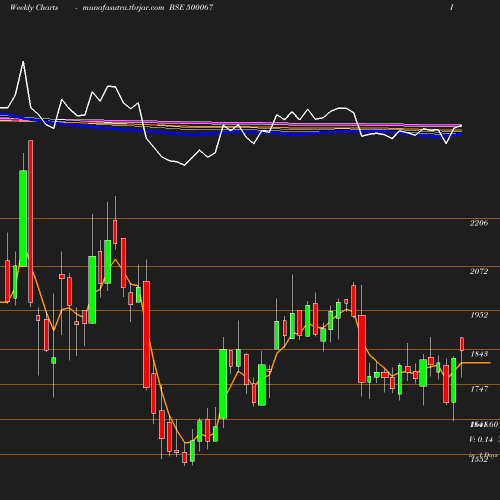Click the "V: 0.14" volume readout
Viewport: 500px width, 500px height.
click(x=481, y=439)
